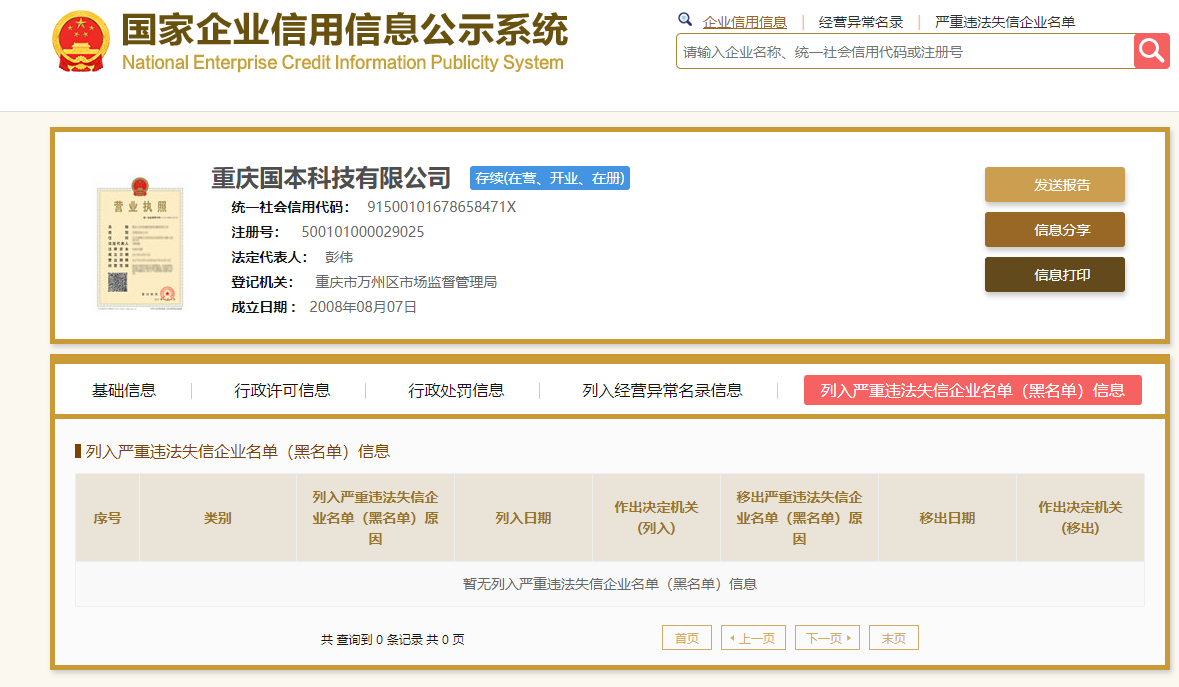Viewport: 1179px width, 687px height.
Task: Click the 序号 column header
Action: coord(108,518)
